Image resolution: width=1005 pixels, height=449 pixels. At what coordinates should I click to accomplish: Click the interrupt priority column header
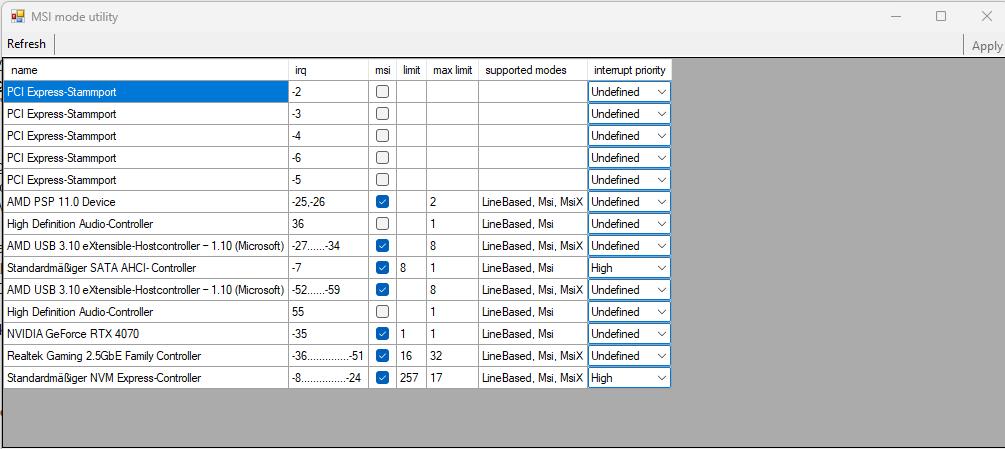coord(629,70)
